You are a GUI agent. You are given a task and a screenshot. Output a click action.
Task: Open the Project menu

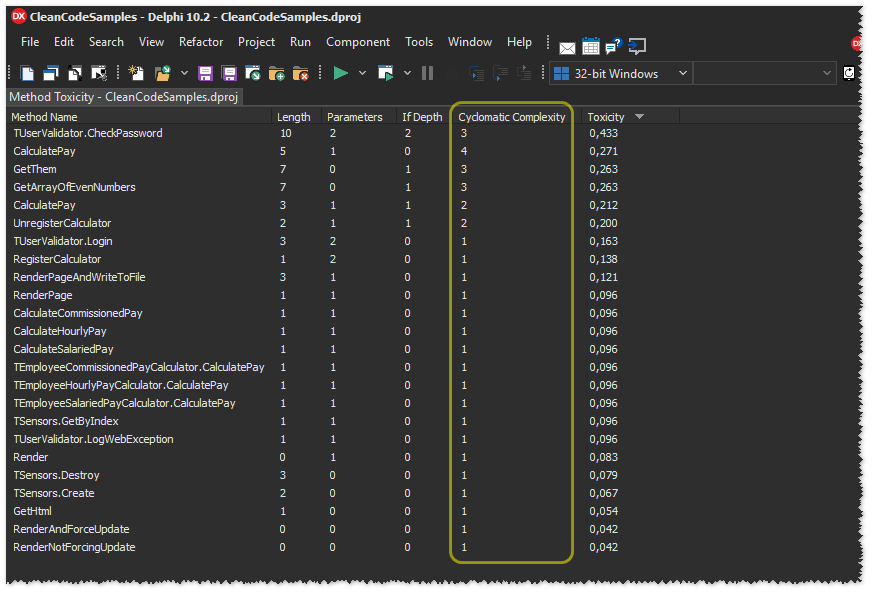coord(256,42)
